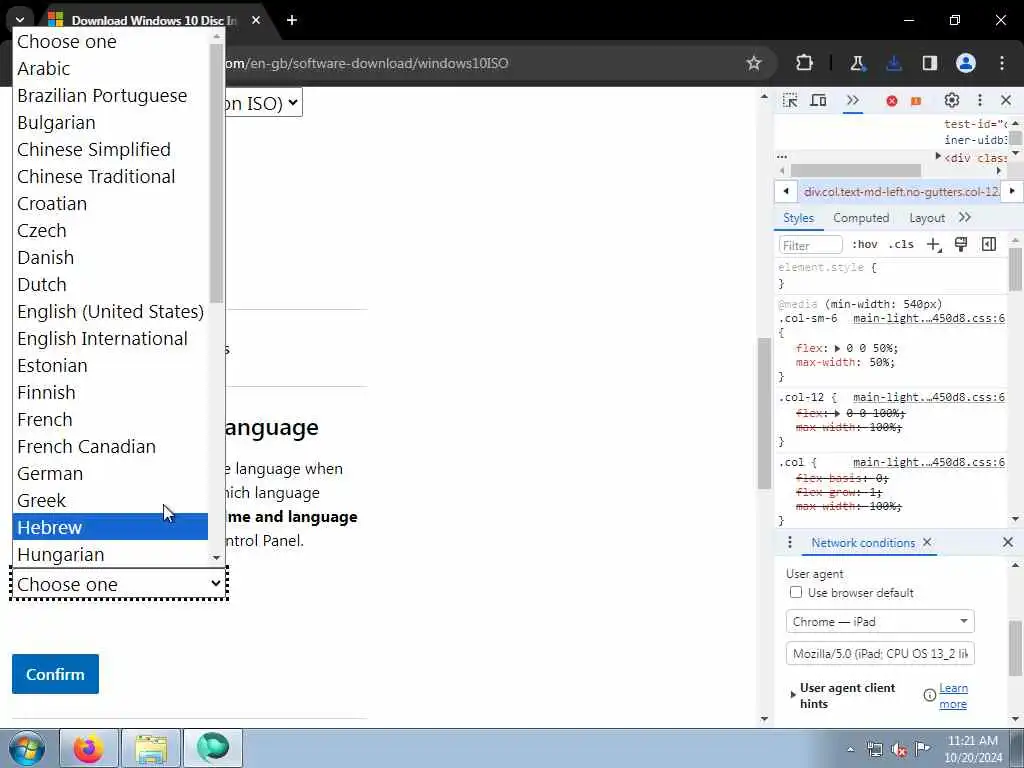
Task: Open the File Explorer taskbar icon
Action: (x=151, y=748)
